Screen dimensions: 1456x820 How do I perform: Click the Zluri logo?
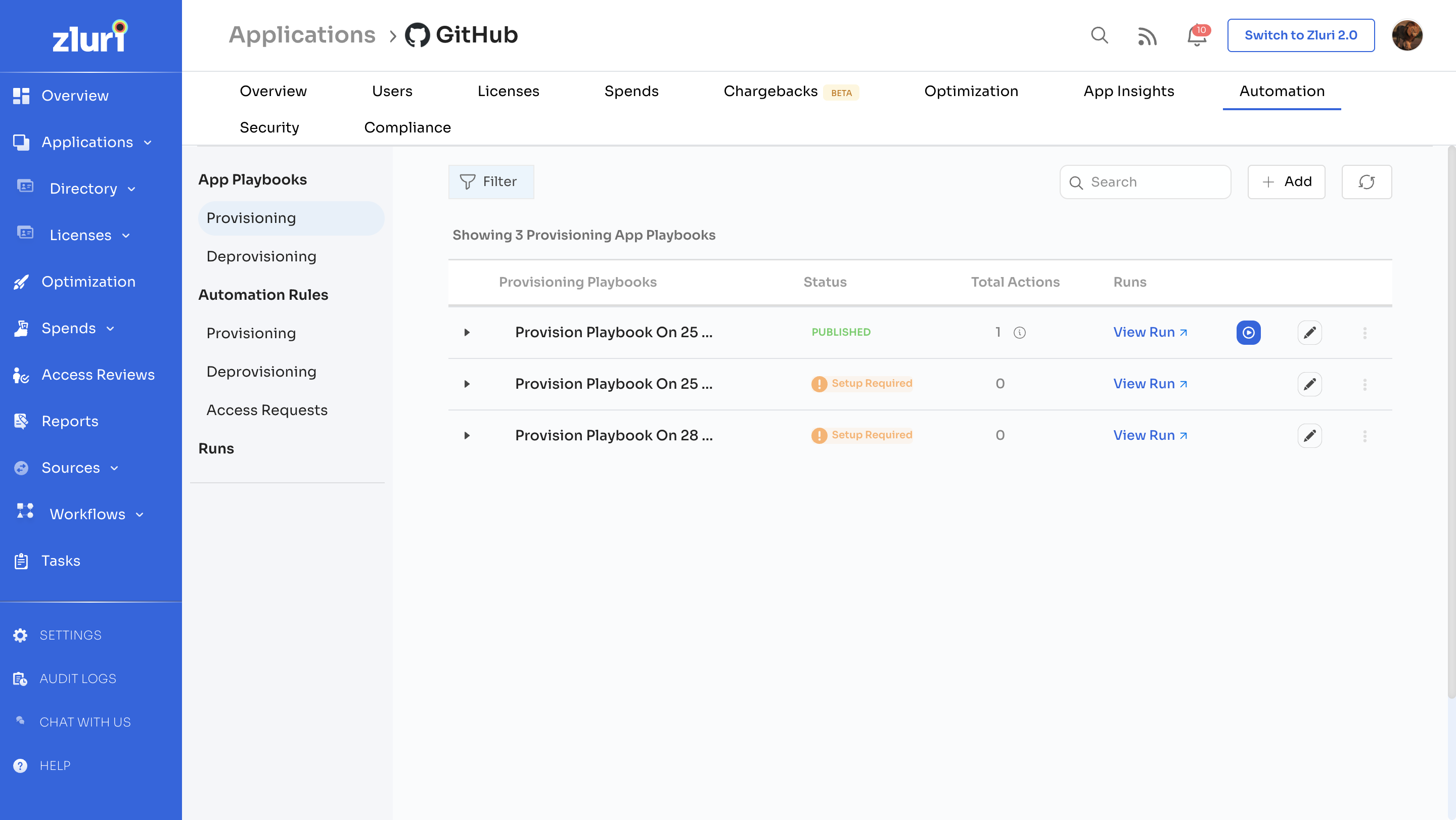[90, 36]
